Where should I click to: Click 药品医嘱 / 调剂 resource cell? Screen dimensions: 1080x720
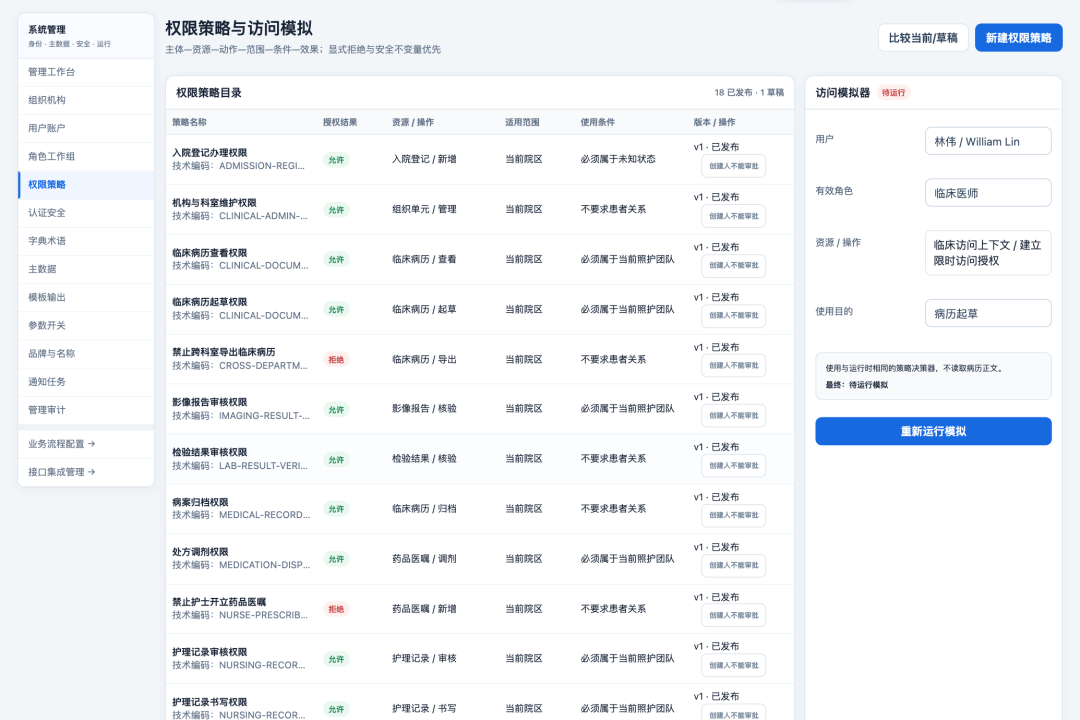coord(424,559)
